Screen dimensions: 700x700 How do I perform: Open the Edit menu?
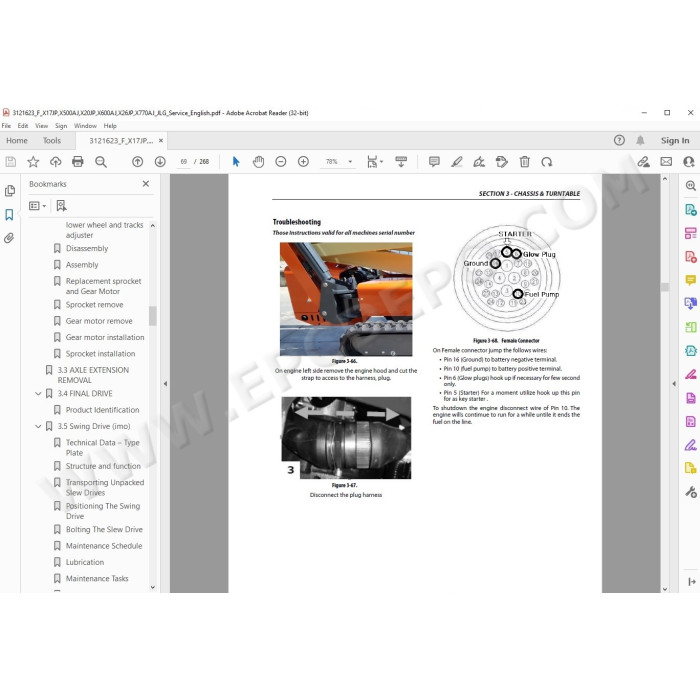tap(23, 126)
